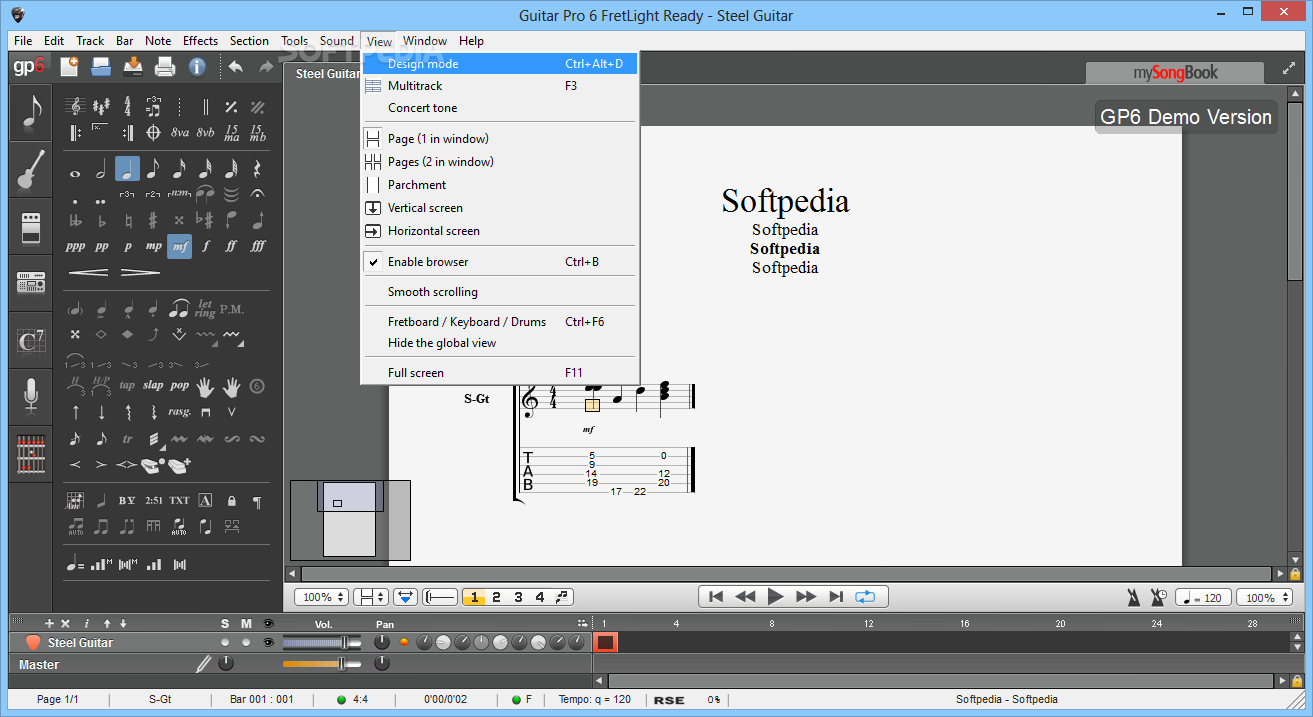Image resolution: width=1313 pixels, height=717 pixels.
Task: Expand the score view fullscreen arrow
Action: tap(1288, 70)
